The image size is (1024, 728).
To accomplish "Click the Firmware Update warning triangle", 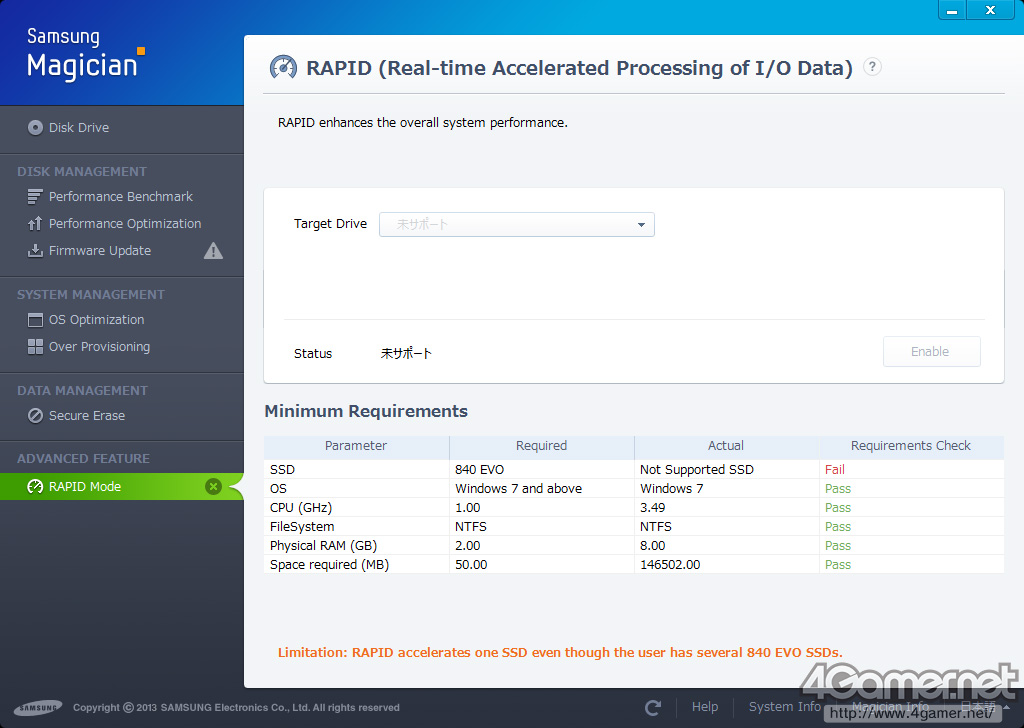I will click(214, 251).
